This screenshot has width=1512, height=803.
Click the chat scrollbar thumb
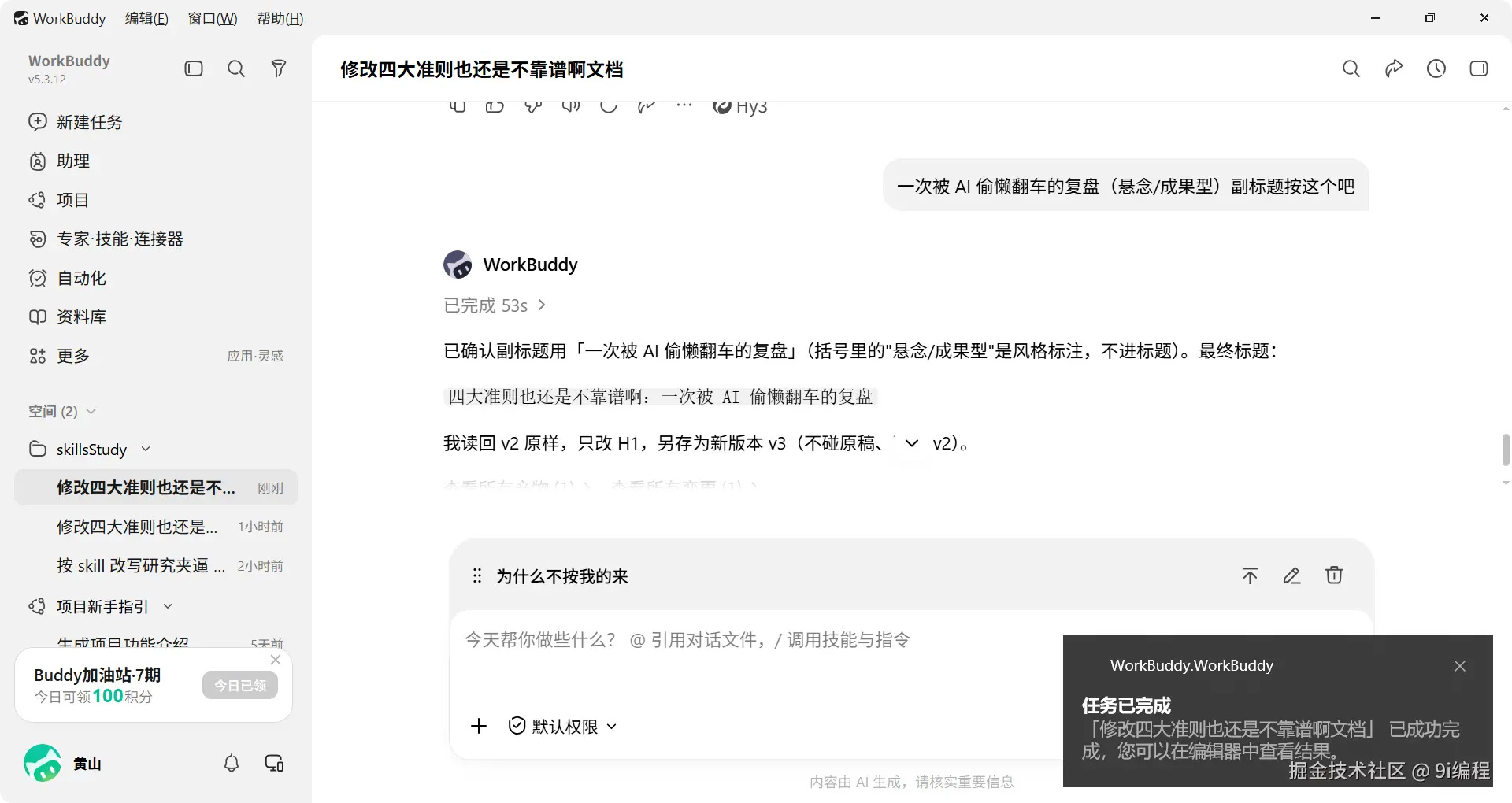coord(1506,450)
